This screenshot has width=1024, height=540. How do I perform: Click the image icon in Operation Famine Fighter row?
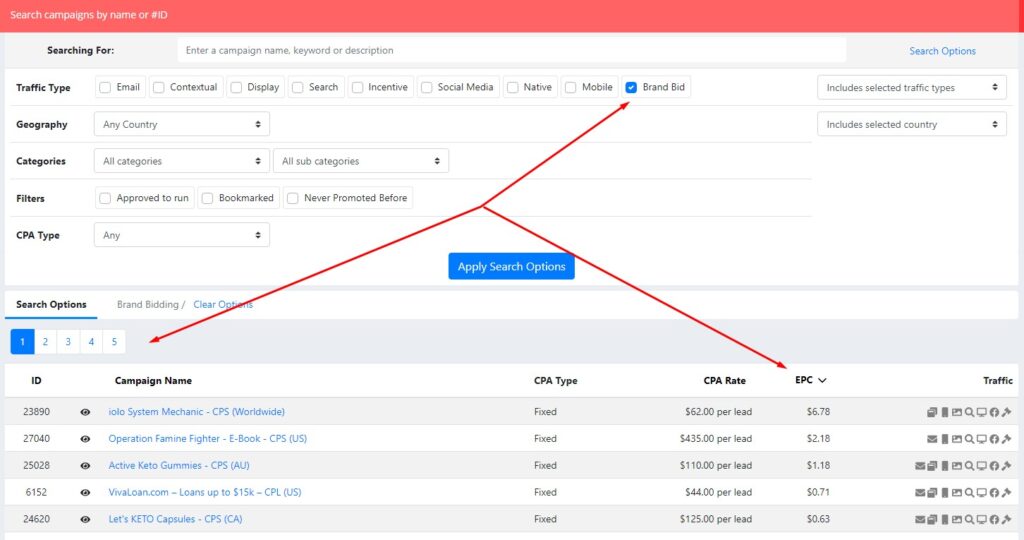pos(957,439)
